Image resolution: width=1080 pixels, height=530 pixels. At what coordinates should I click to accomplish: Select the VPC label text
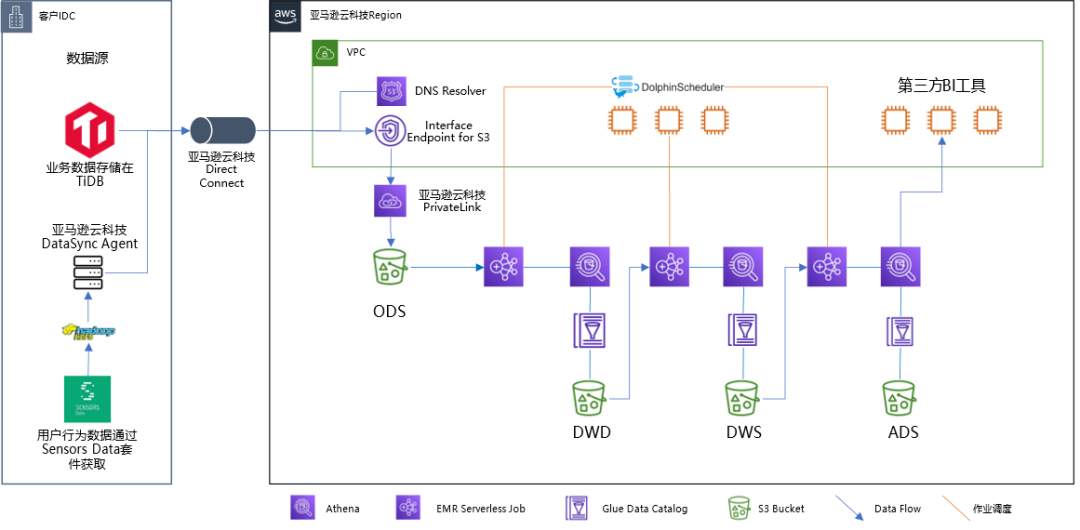[x=356, y=52]
